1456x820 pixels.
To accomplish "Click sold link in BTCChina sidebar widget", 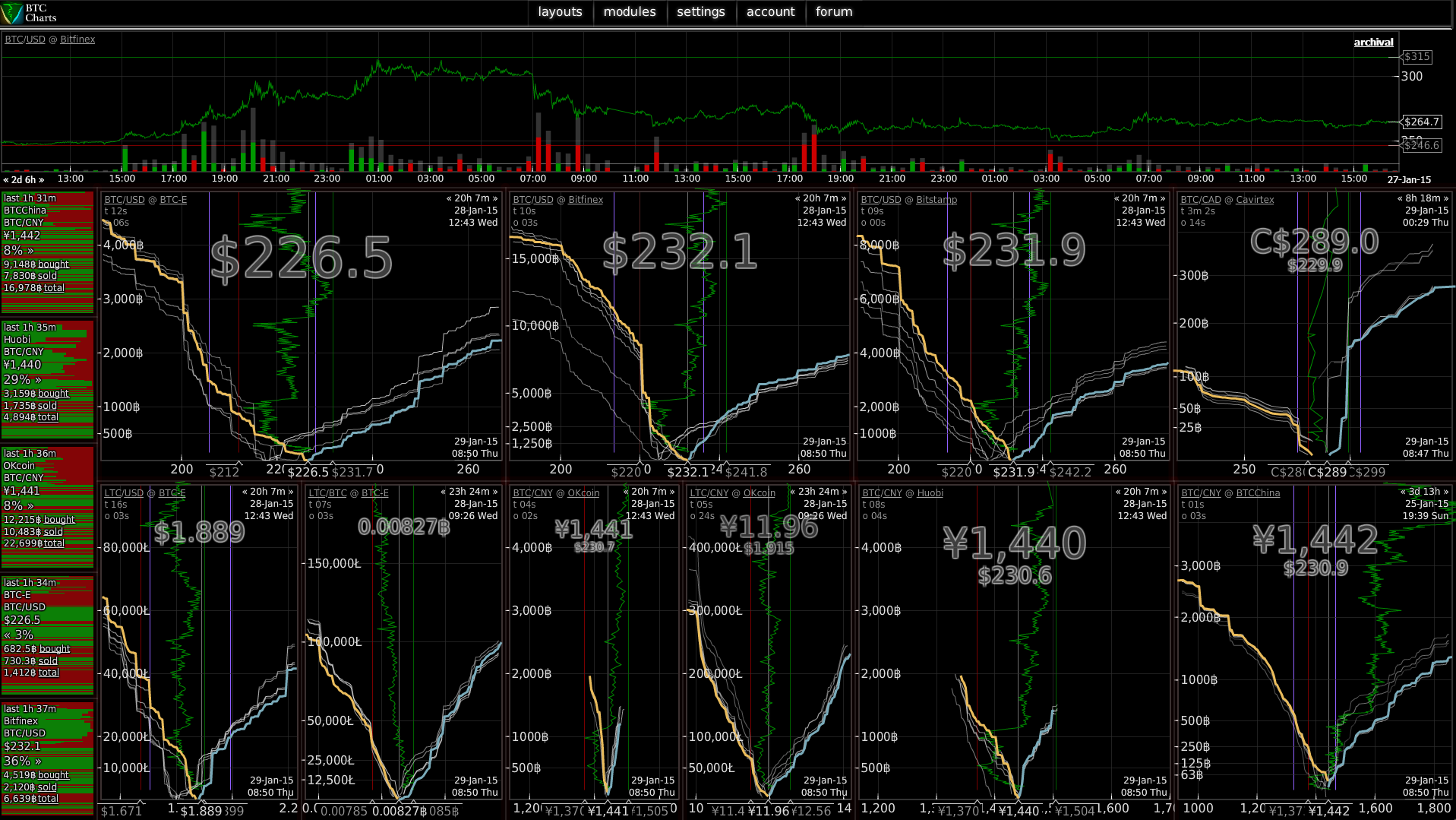I will [47, 276].
